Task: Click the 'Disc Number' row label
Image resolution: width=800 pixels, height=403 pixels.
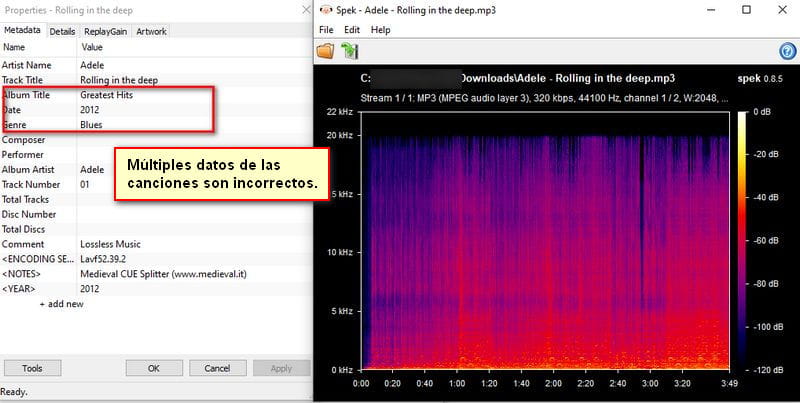Action: [29, 214]
